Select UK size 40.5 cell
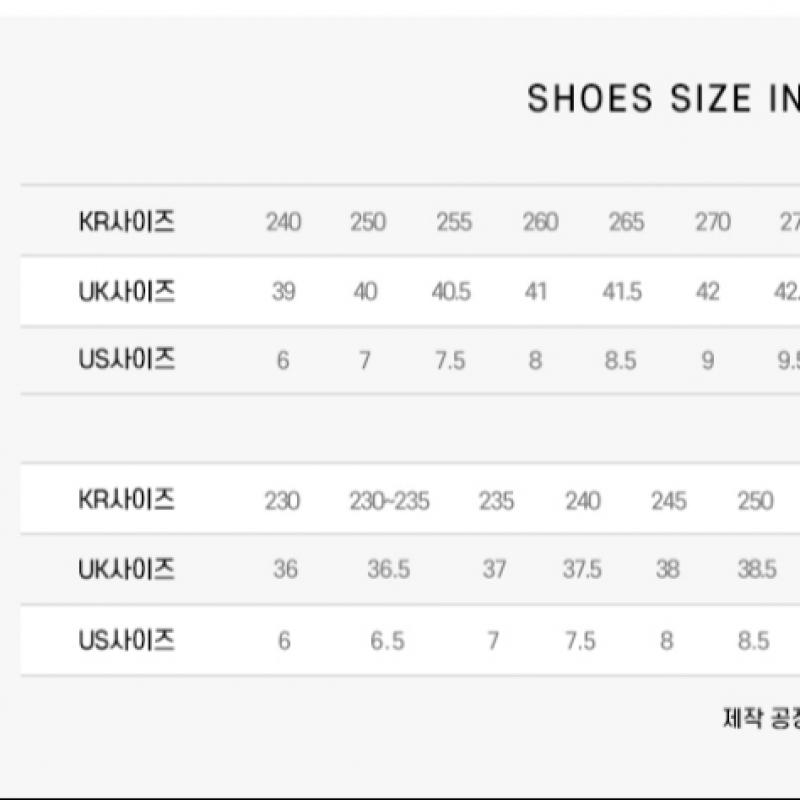Screen dimensions: 800x800 pyautogui.click(x=453, y=293)
